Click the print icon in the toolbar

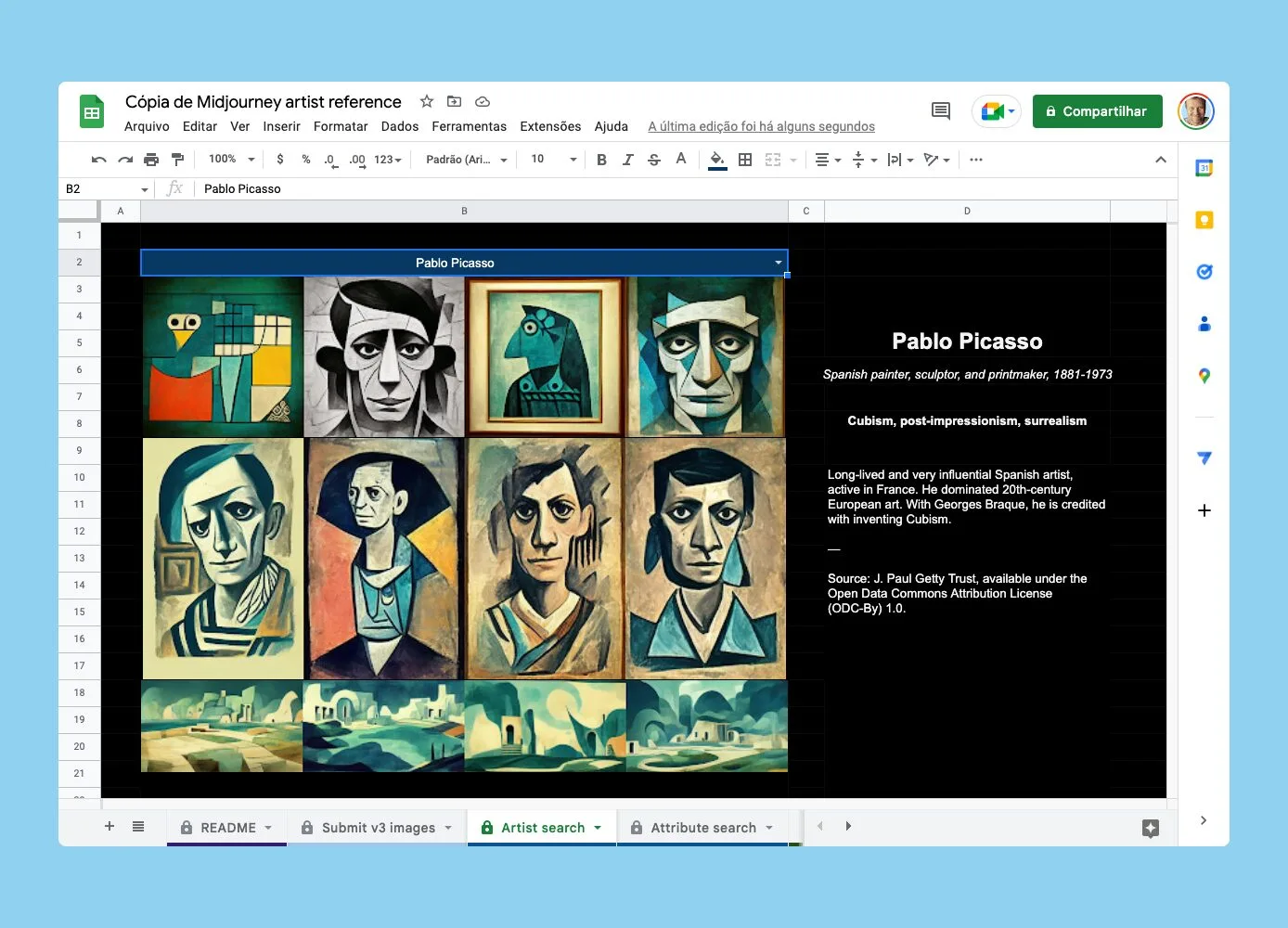pos(151,160)
